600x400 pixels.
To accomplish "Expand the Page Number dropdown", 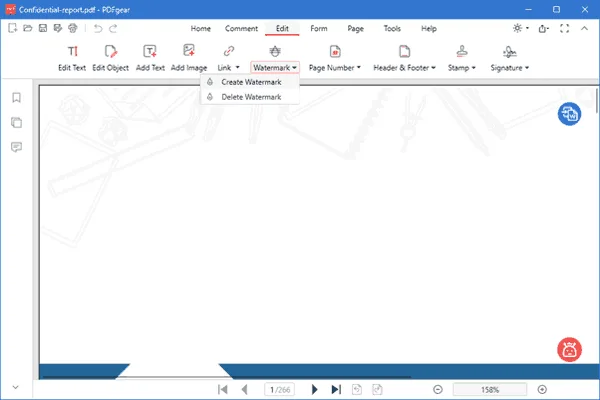I will pos(335,57).
